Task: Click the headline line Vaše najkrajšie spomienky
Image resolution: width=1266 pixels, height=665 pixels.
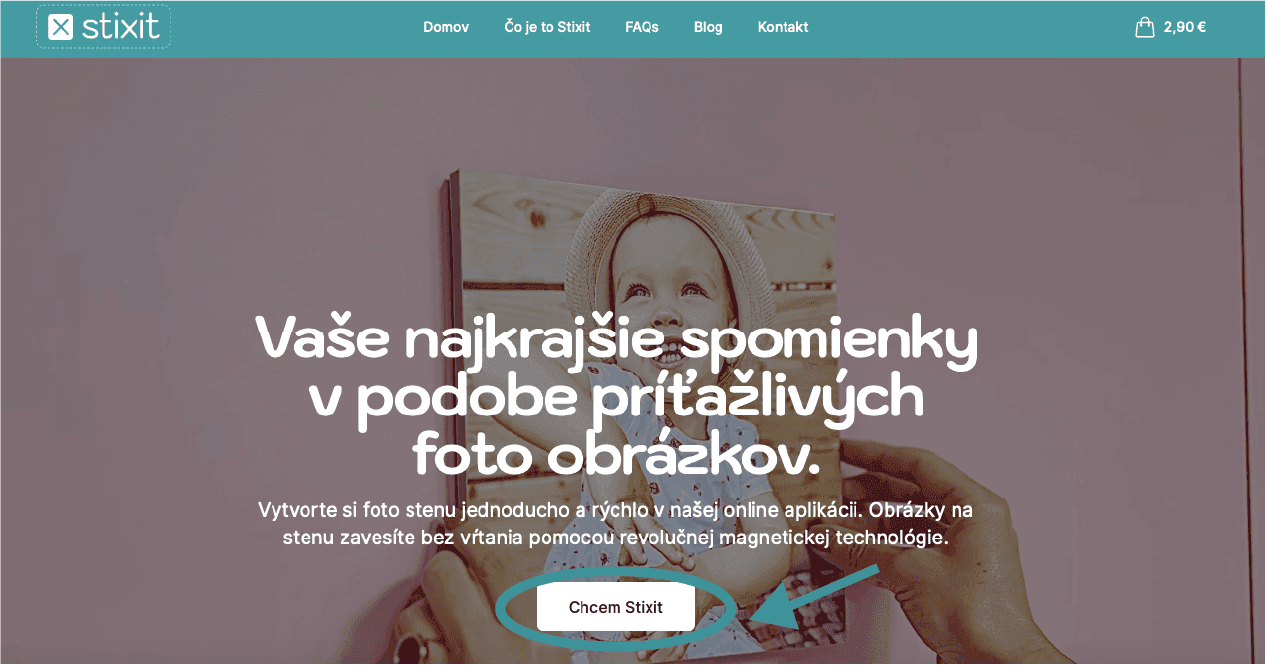Action: click(x=617, y=340)
